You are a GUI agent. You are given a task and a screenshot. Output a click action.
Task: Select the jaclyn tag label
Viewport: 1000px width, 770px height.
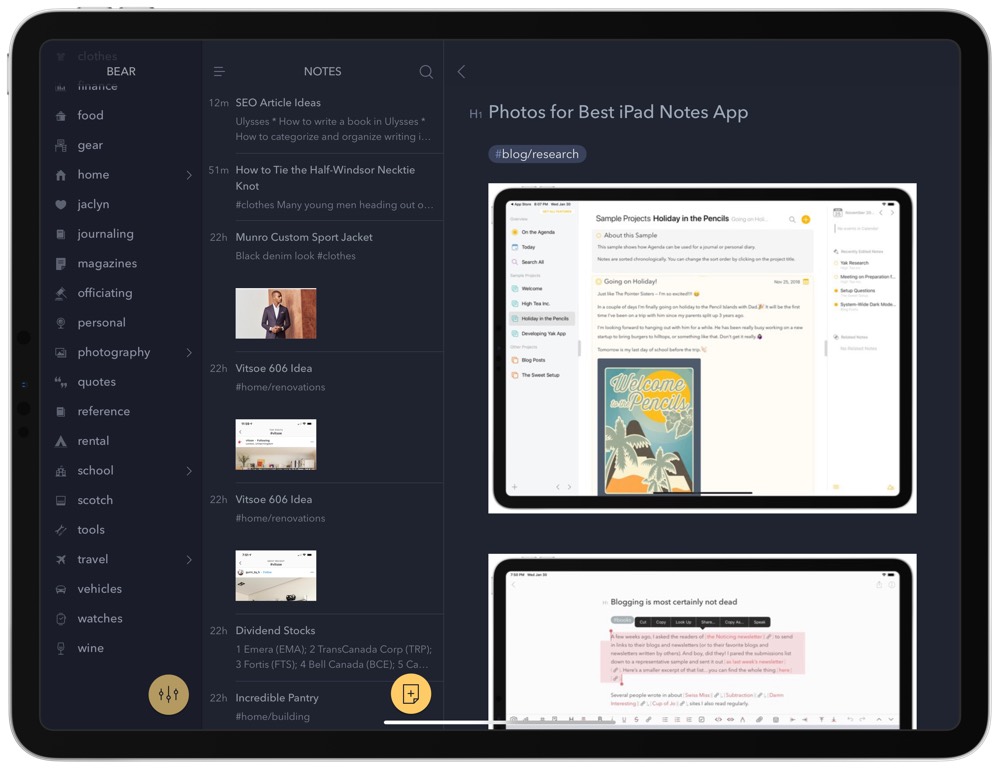tap(93, 204)
